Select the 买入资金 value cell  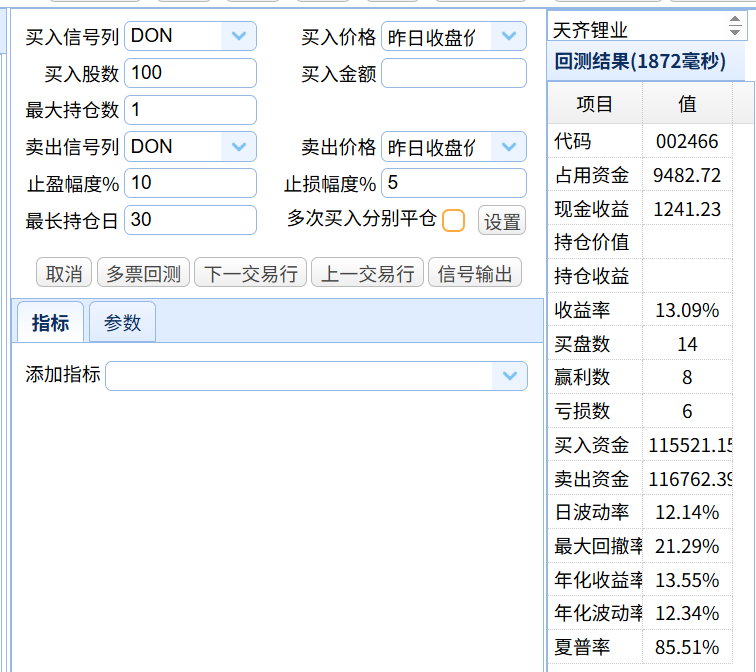(x=688, y=445)
